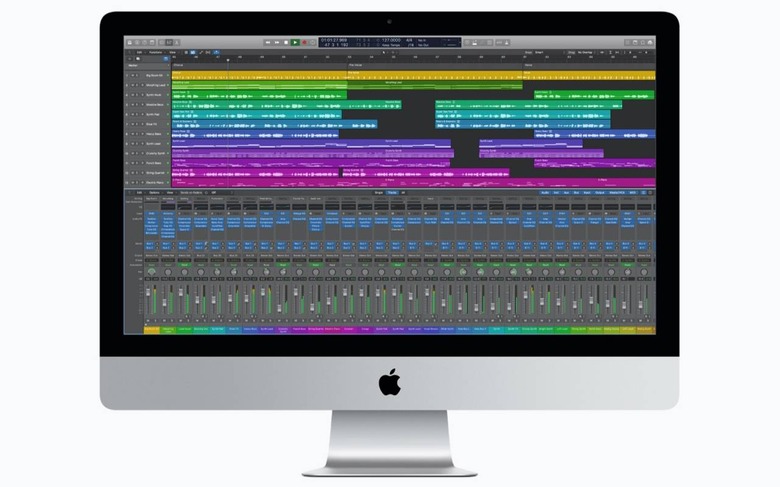Screen dimensions: 780x487
Task: Click the Rewind transport button
Action: tap(268, 43)
